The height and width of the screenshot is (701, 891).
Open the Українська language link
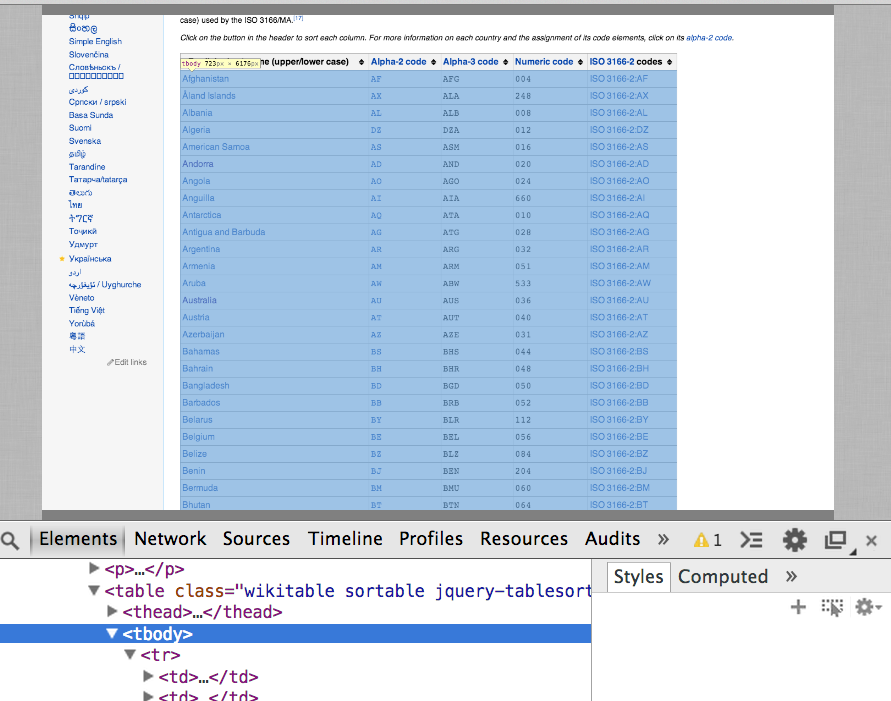click(x=90, y=258)
